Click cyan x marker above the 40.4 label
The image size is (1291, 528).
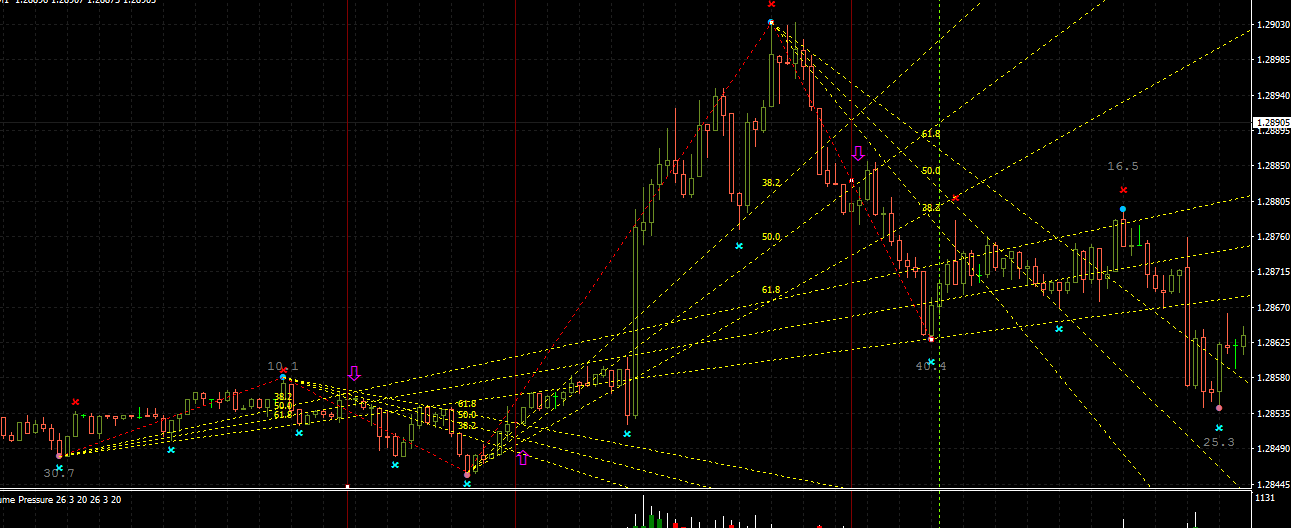931,362
